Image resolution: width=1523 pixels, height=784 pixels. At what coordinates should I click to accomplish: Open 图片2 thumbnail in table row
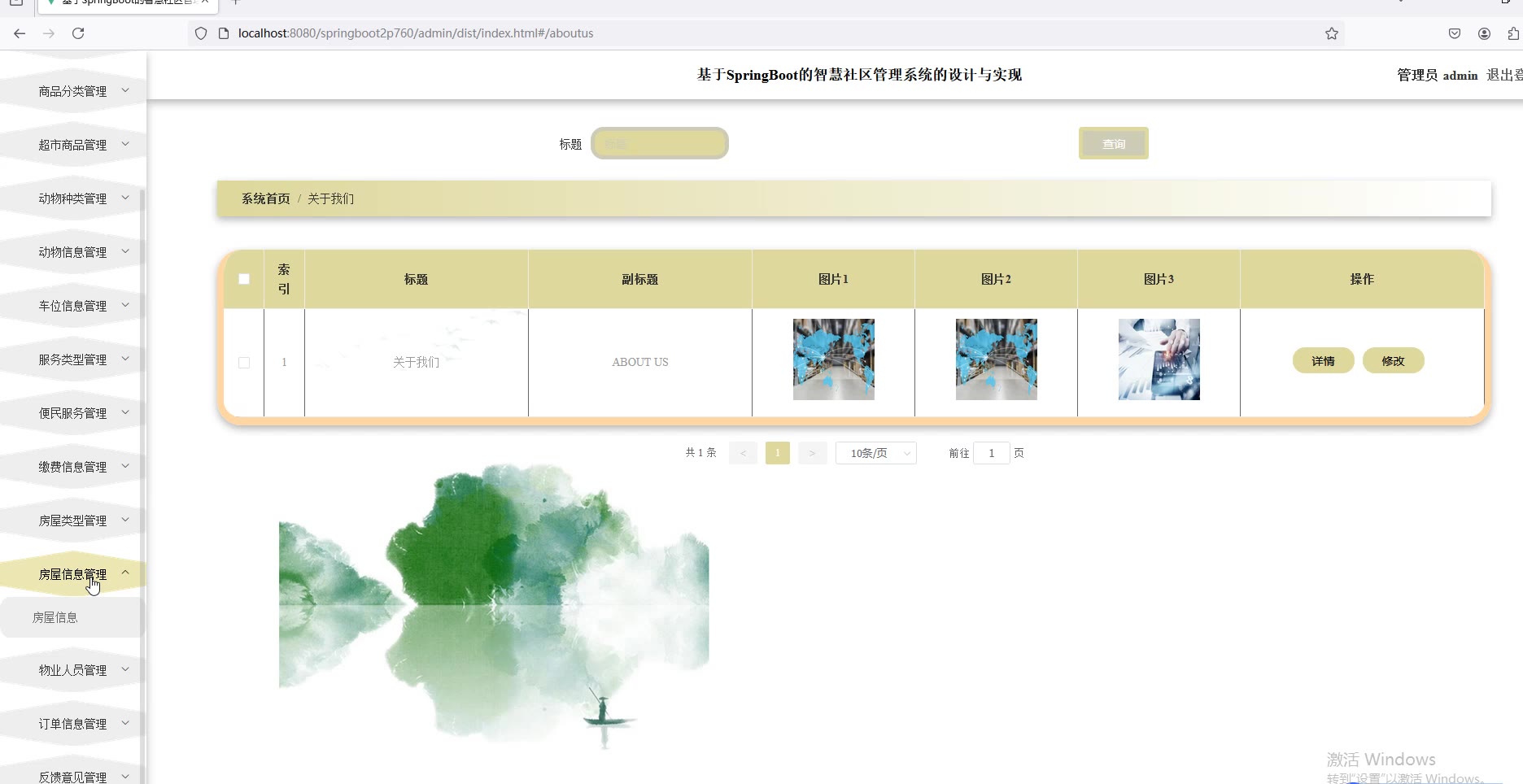997,359
